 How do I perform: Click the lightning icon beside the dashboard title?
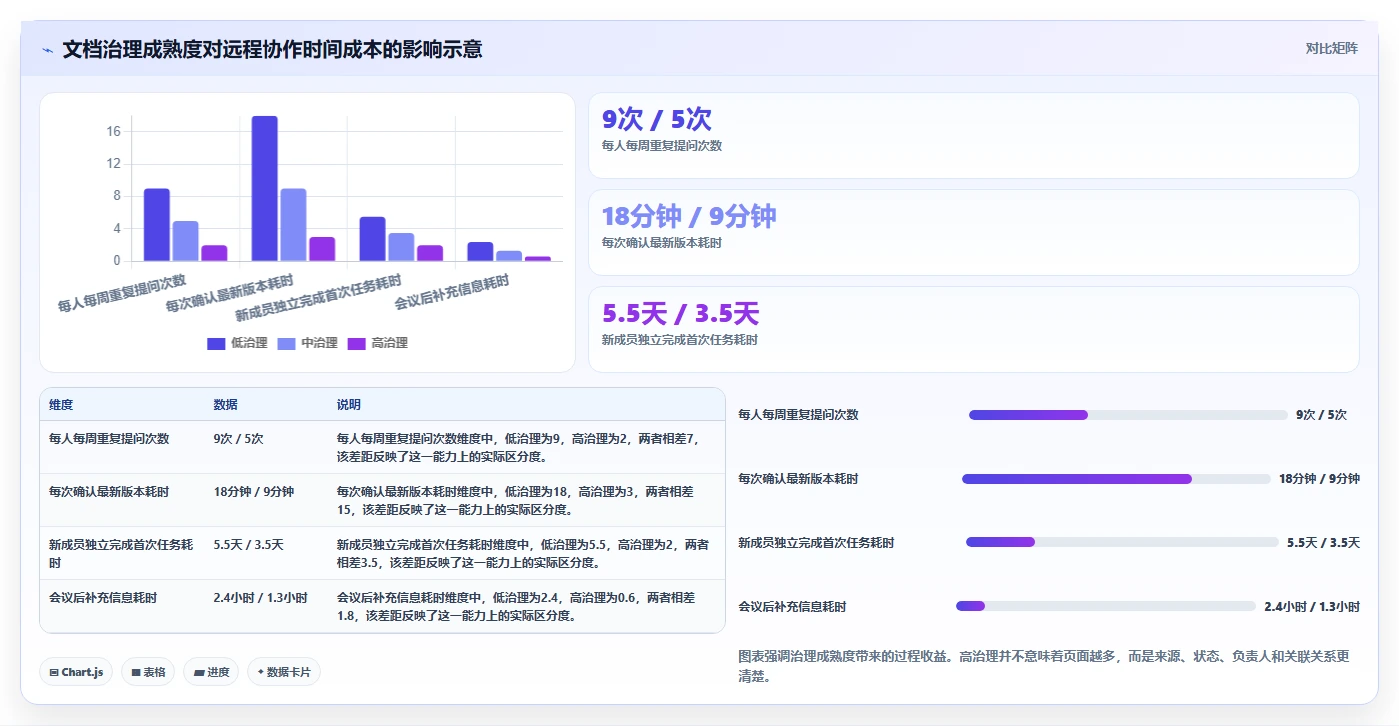pyautogui.click(x=48, y=49)
